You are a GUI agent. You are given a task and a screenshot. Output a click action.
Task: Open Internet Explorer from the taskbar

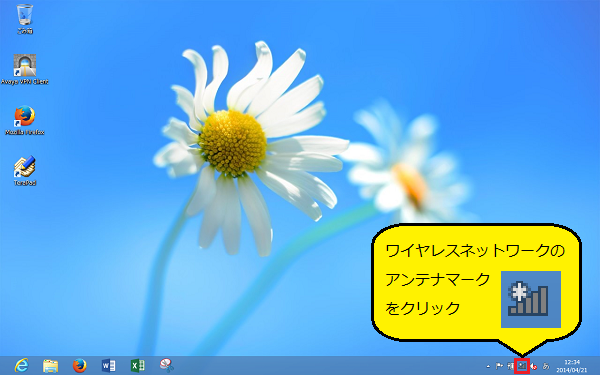pos(21,366)
